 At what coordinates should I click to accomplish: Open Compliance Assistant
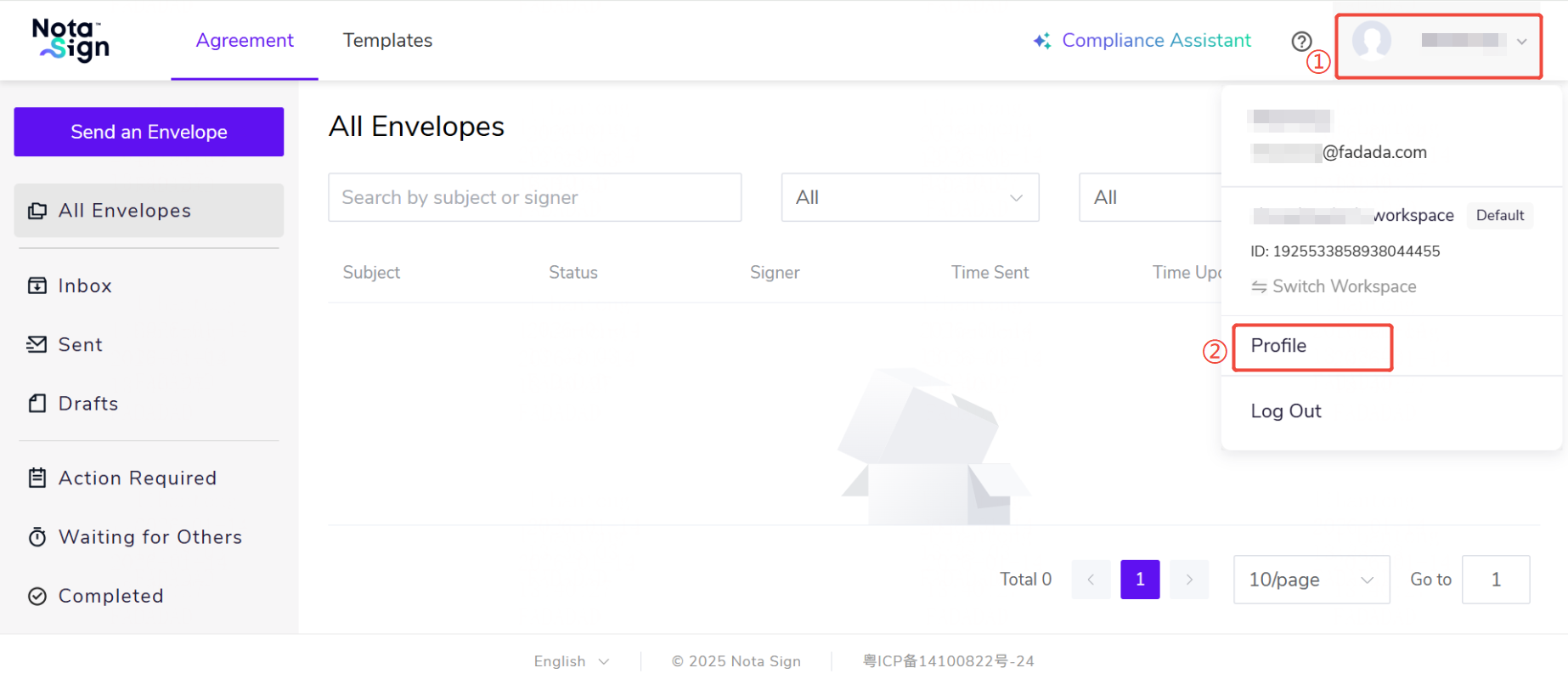1142,41
